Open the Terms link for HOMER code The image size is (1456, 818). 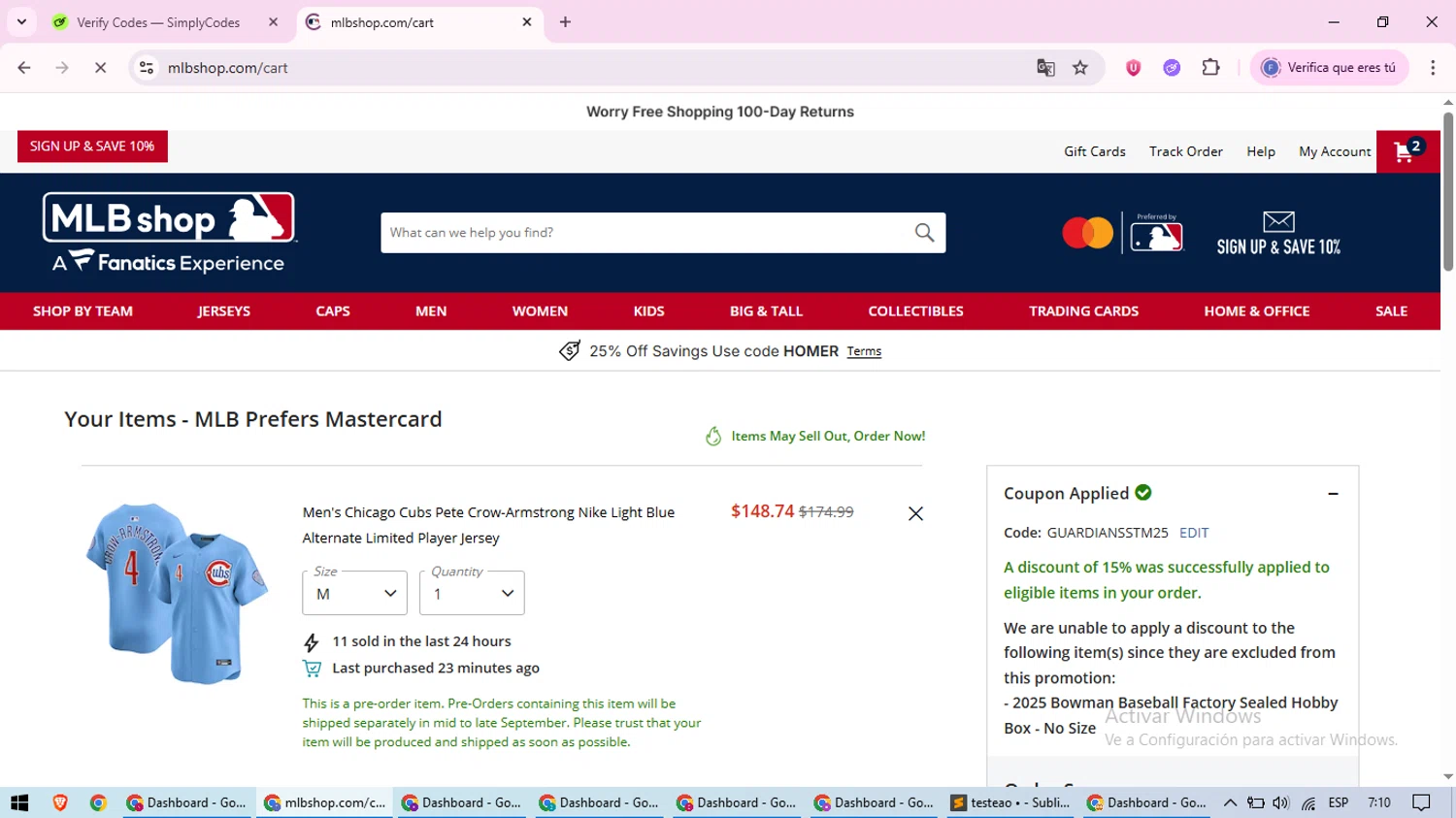click(864, 351)
